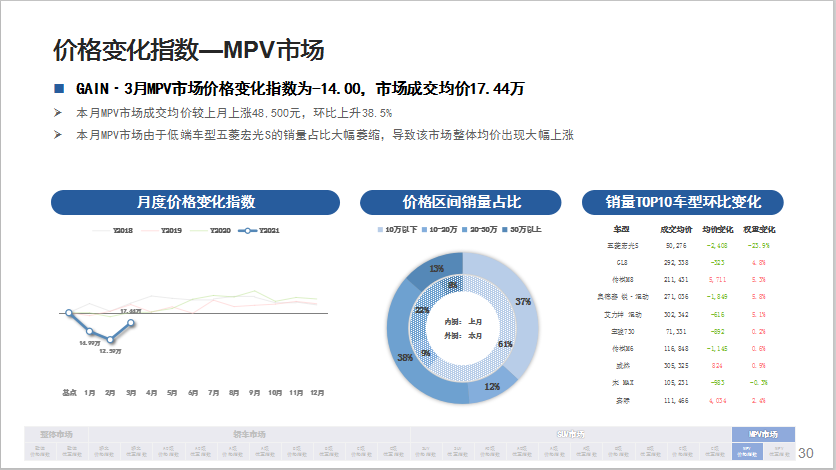Select the SUV市场 tab in bottom navigation
Viewport: 836px width, 470px height.
tap(570, 435)
